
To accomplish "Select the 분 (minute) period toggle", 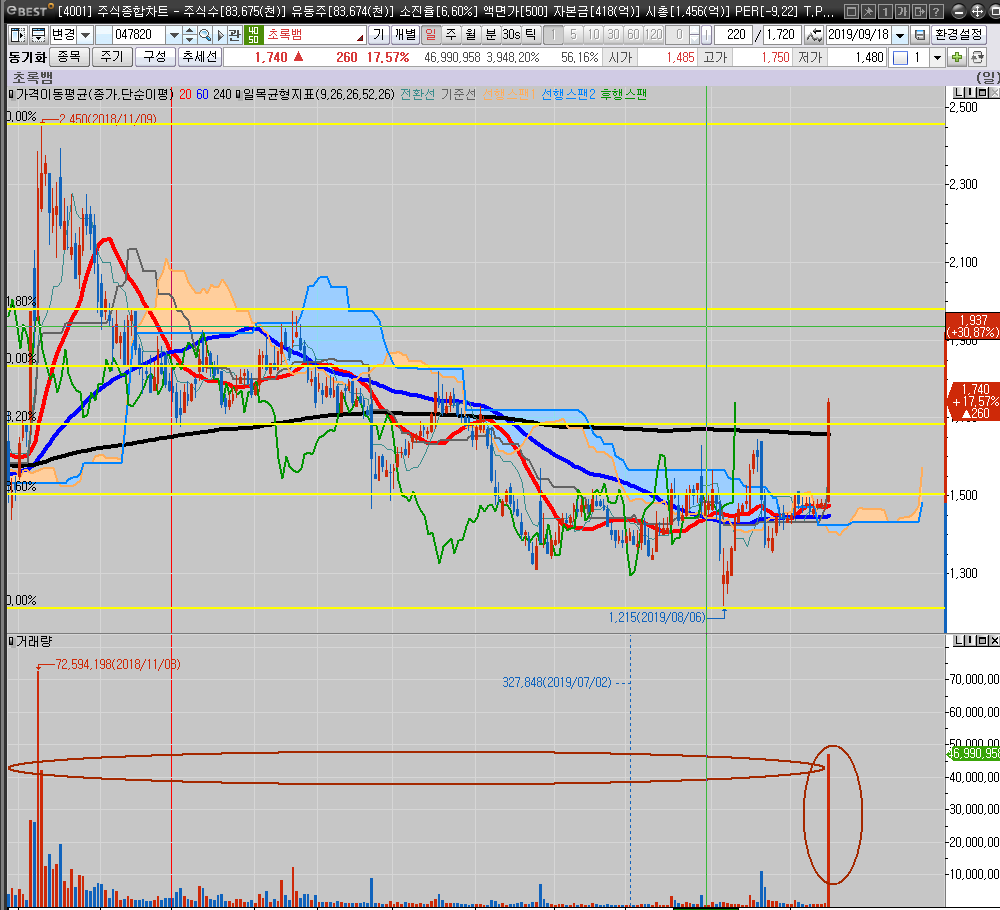I will tap(490, 34).
